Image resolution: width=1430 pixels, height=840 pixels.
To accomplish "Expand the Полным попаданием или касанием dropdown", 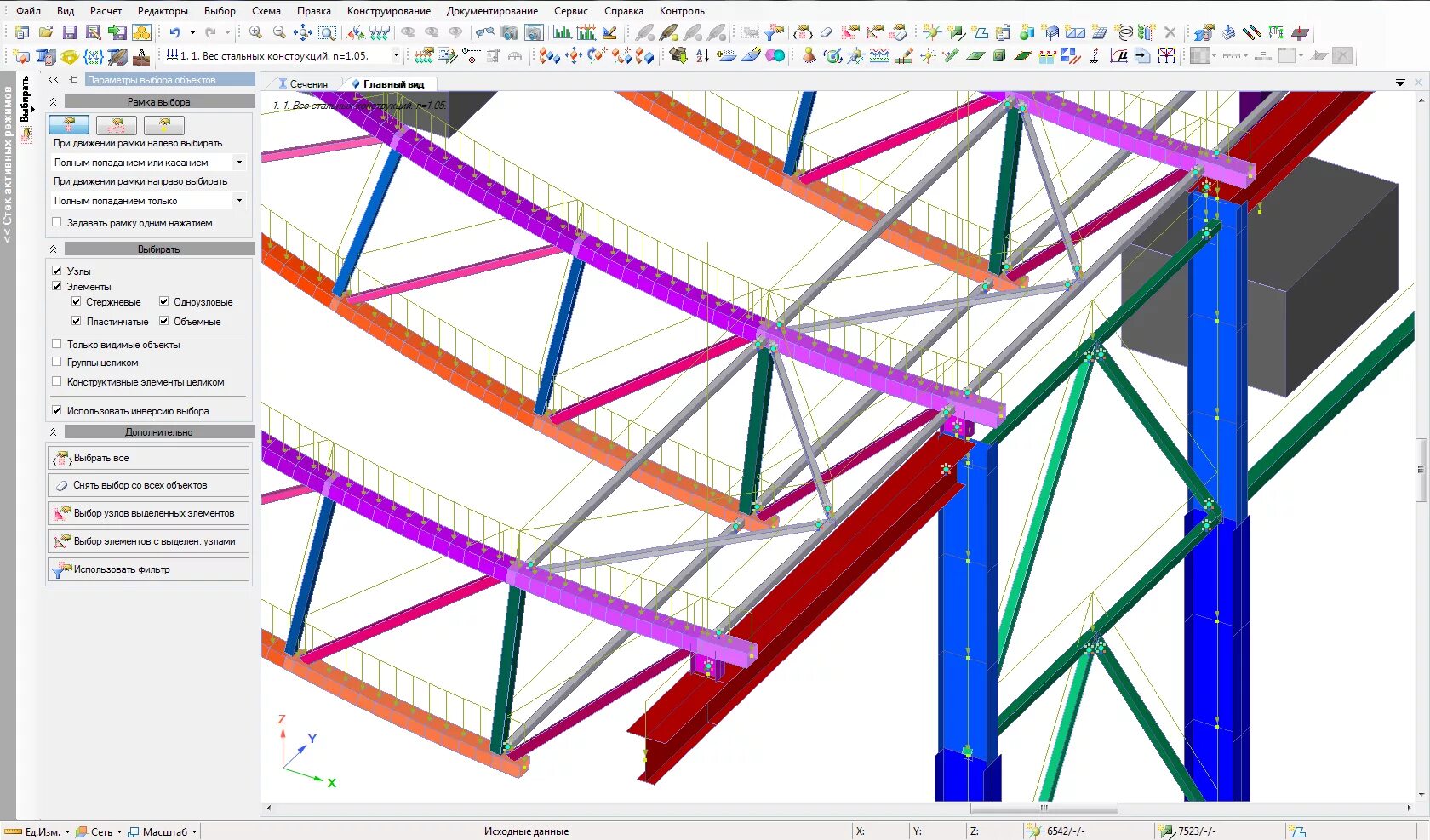I will [x=240, y=161].
